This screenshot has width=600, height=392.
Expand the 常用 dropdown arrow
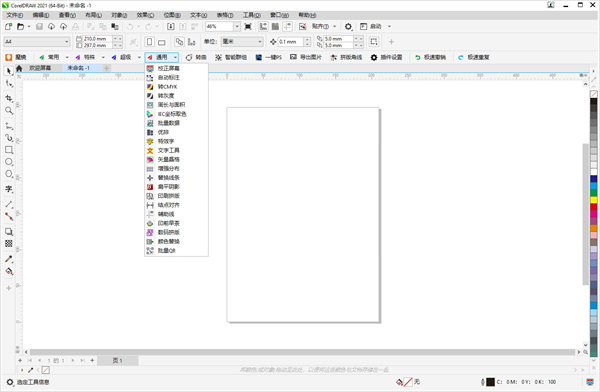(67, 57)
